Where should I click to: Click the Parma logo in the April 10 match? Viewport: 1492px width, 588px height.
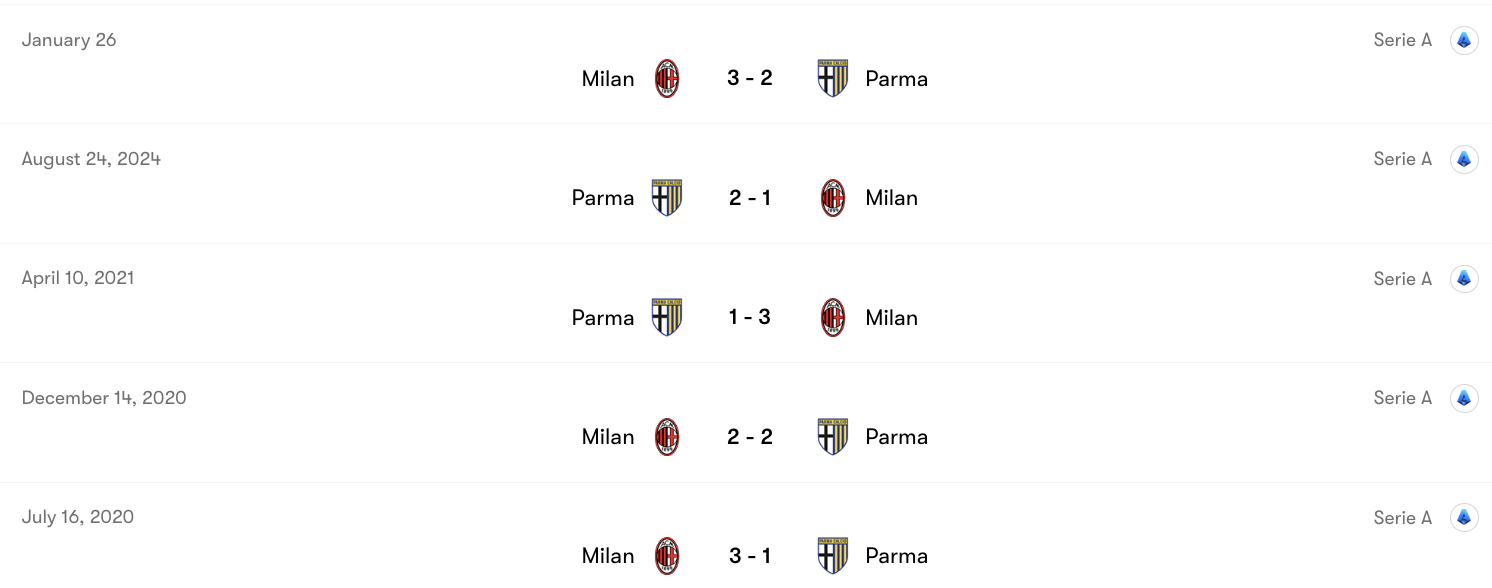point(668,317)
